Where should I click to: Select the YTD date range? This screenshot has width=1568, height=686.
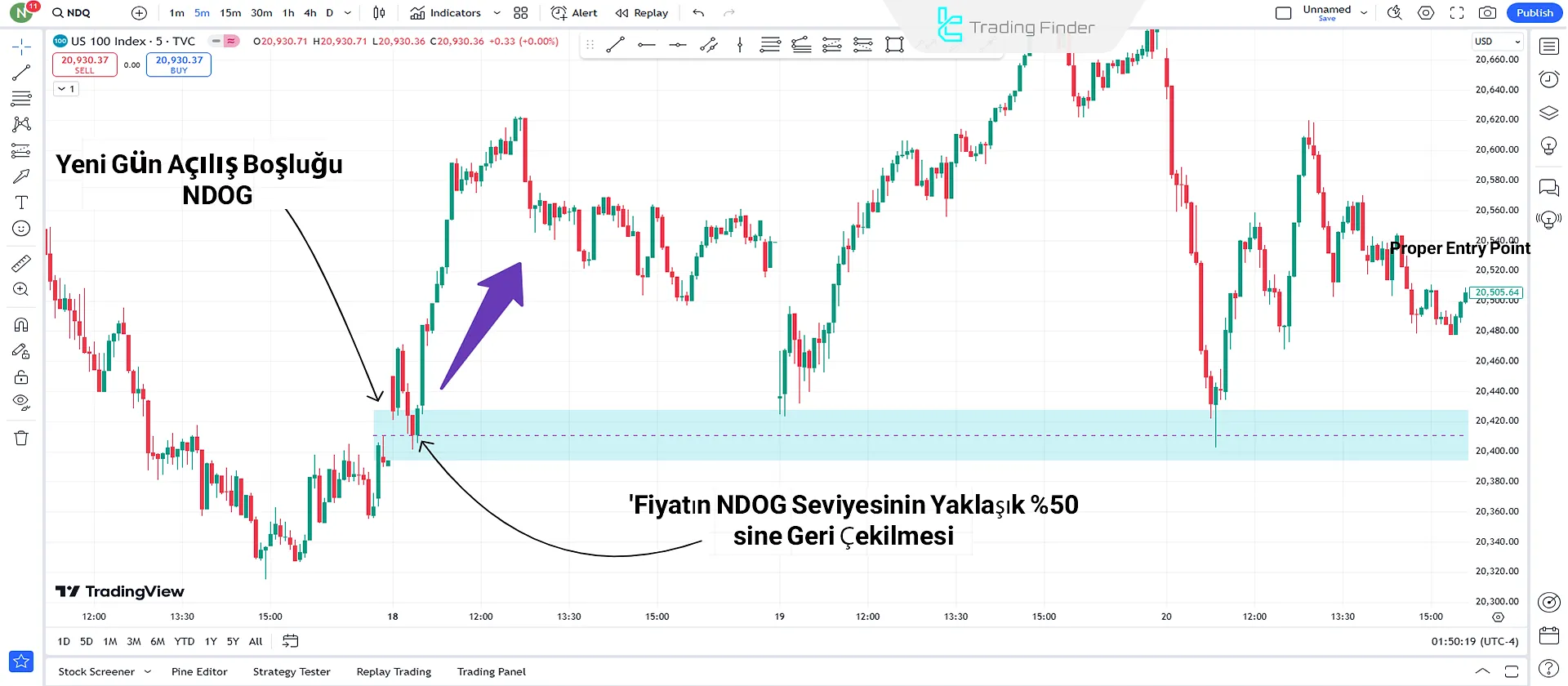coord(185,642)
